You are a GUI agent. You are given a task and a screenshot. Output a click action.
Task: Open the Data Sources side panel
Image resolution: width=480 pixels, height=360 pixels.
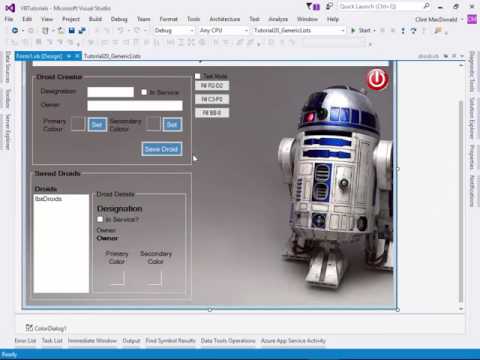coord(8,68)
